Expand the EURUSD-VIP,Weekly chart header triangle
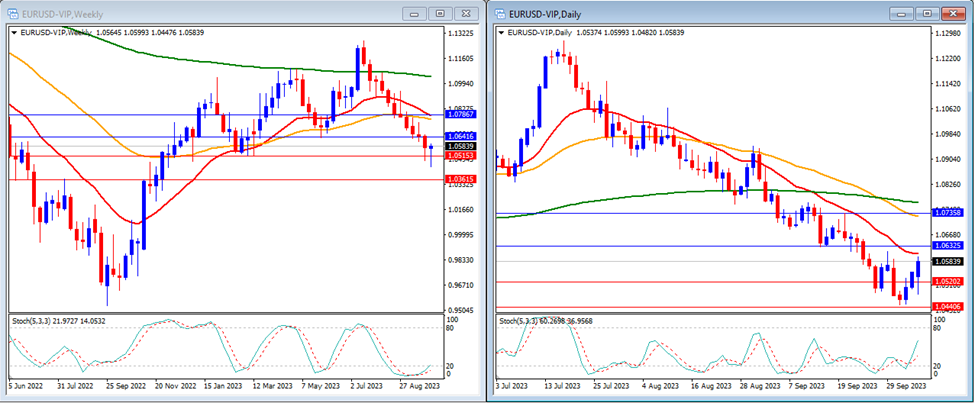This screenshot has height=403, width=975. (x=12, y=32)
